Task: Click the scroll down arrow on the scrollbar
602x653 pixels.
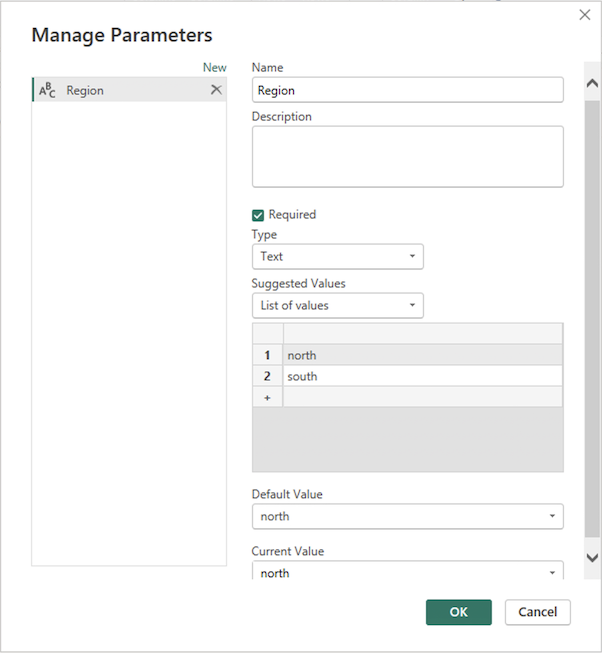Action: (591, 557)
